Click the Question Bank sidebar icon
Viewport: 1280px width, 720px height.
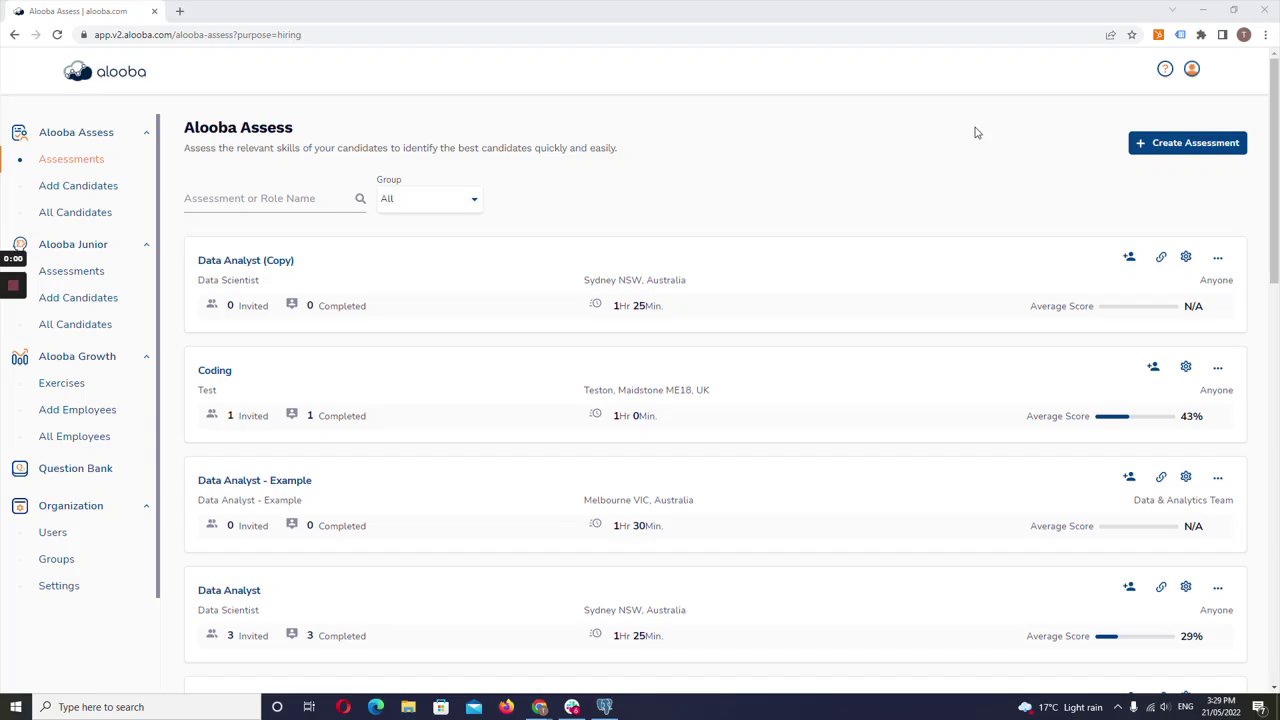click(x=19, y=468)
